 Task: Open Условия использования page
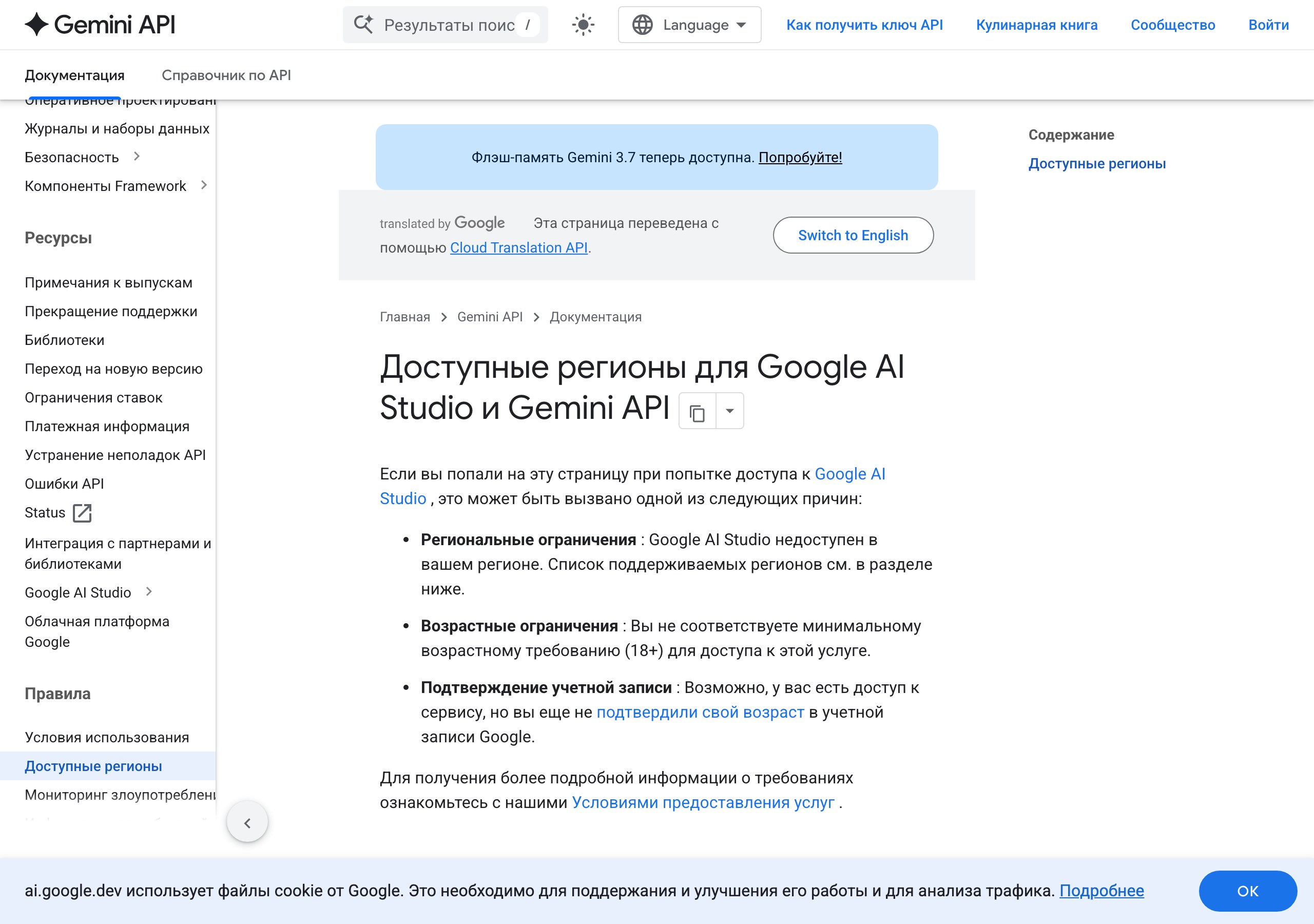pos(106,737)
